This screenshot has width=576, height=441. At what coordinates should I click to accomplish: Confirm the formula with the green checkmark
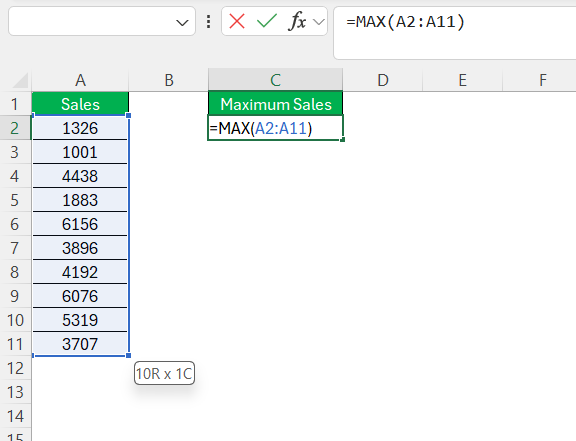pyautogui.click(x=267, y=21)
